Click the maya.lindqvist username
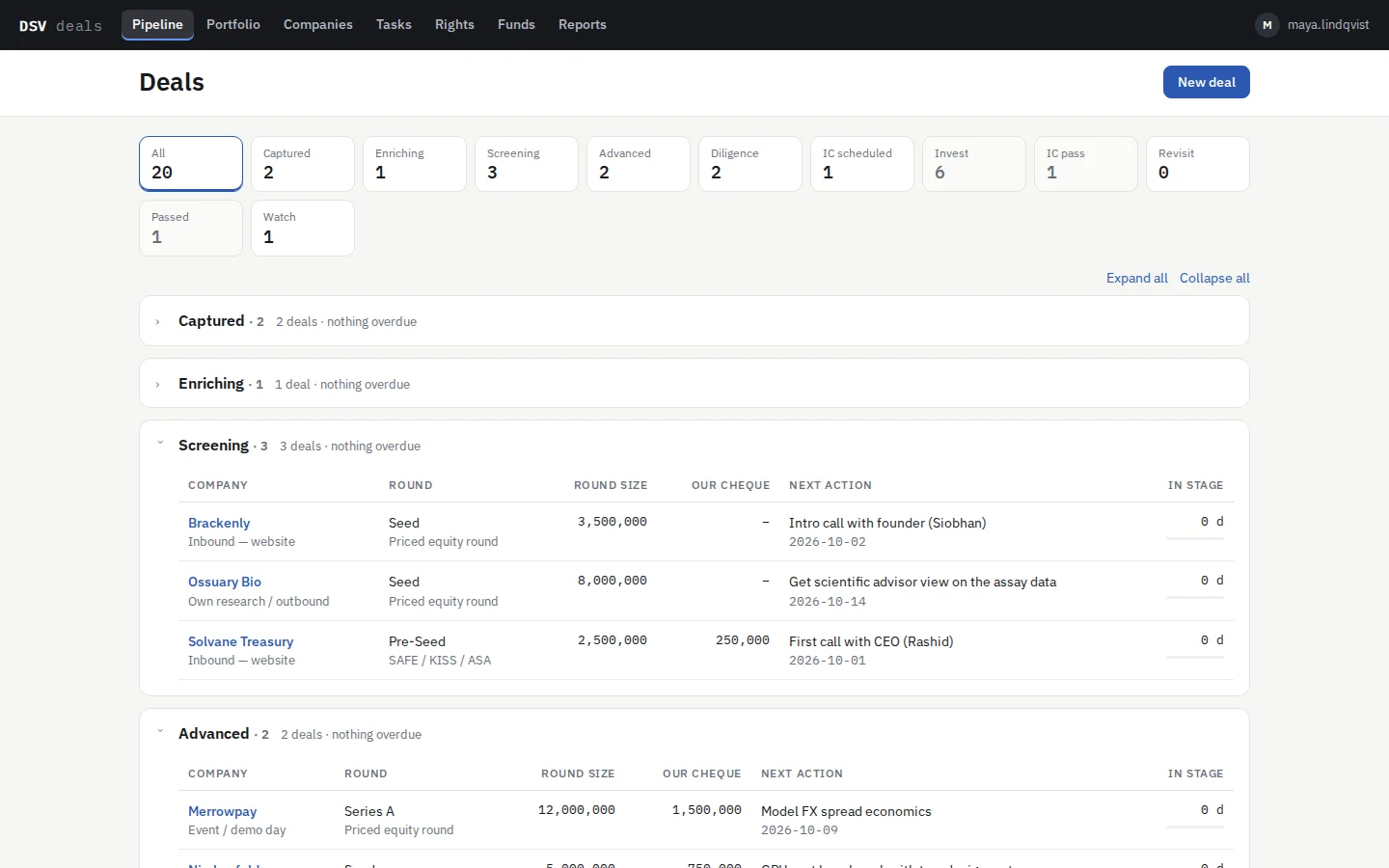The width and height of the screenshot is (1389, 868). point(1328,25)
